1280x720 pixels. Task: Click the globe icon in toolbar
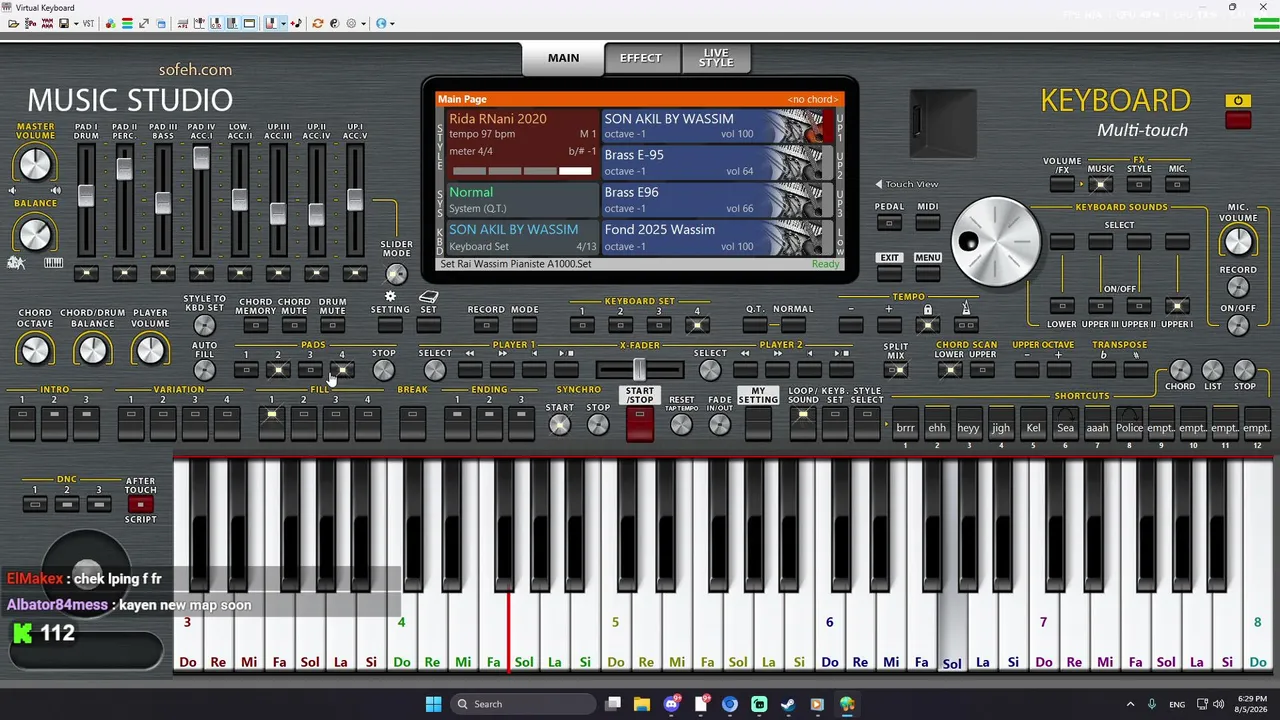[x=381, y=23]
